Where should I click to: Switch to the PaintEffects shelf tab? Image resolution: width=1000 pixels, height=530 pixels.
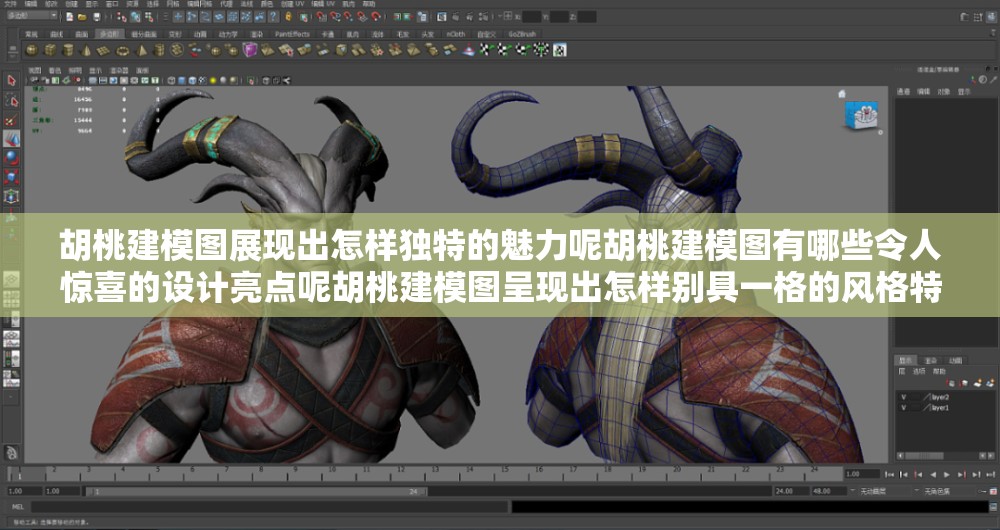[x=292, y=34]
